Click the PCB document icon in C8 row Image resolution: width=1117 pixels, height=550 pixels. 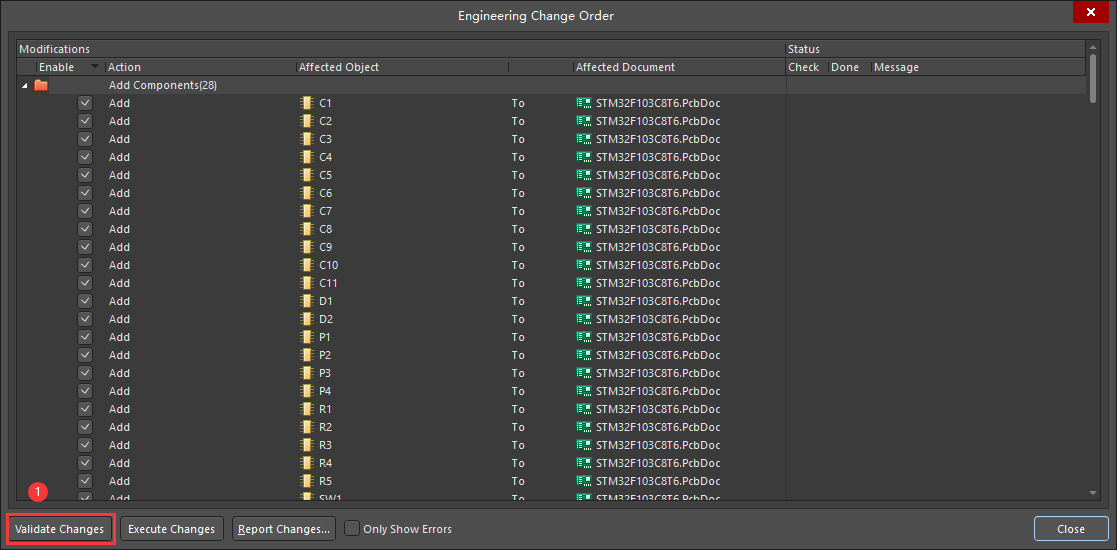tap(584, 229)
